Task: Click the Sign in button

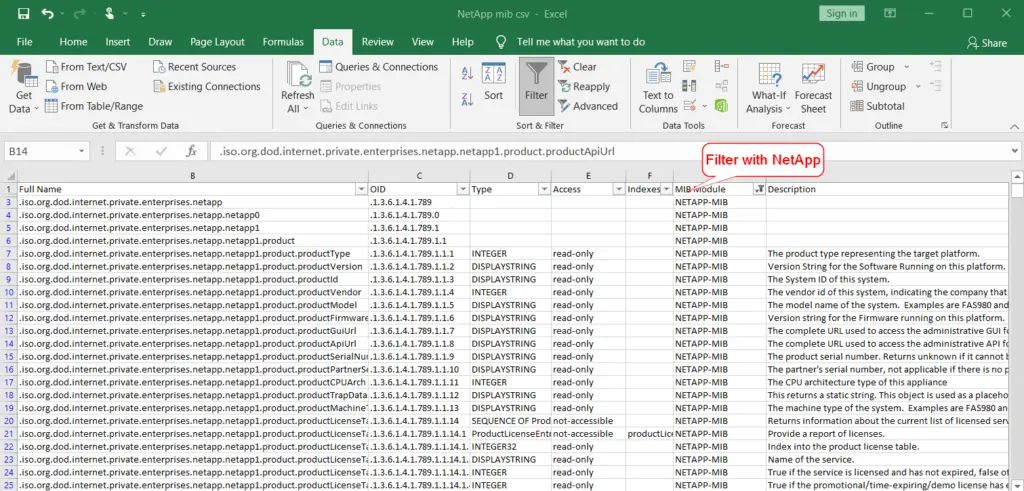Action: pos(842,14)
